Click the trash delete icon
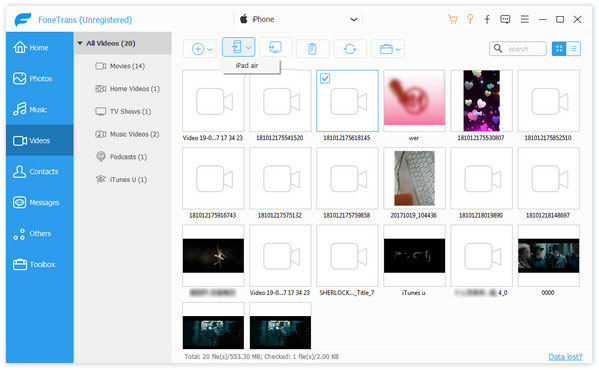This screenshot has height=370, width=599. point(312,49)
